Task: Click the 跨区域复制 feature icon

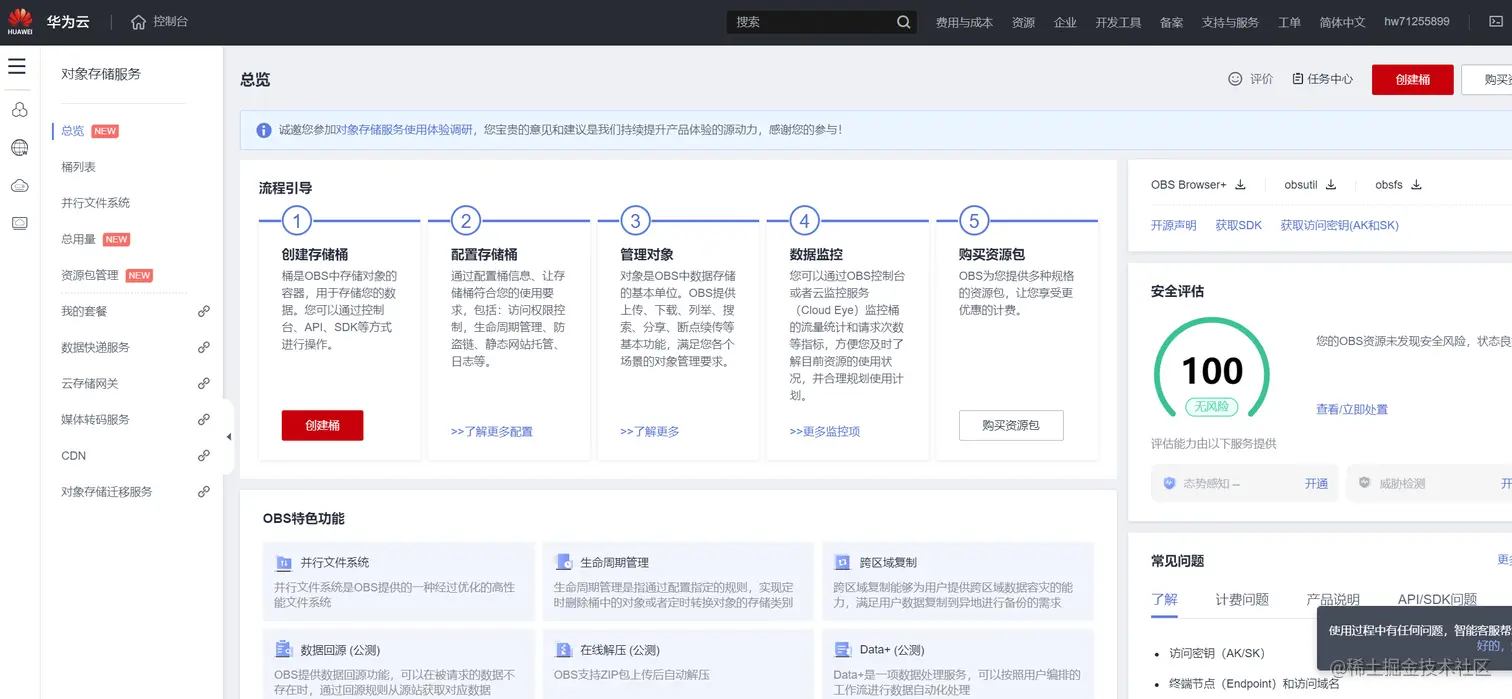Action: (842, 563)
